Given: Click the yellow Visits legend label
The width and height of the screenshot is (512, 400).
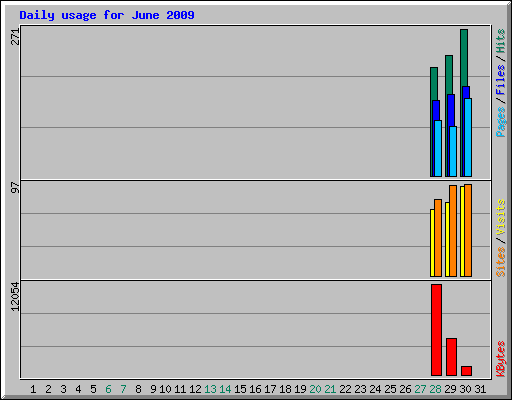Looking at the screenshot, I should (500, 217).
